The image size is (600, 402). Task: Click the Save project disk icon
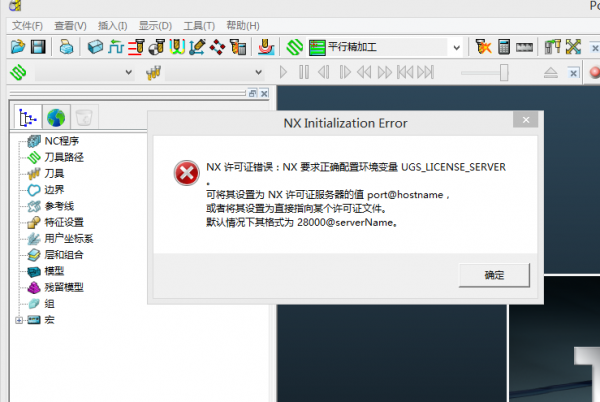pos(38,47)
